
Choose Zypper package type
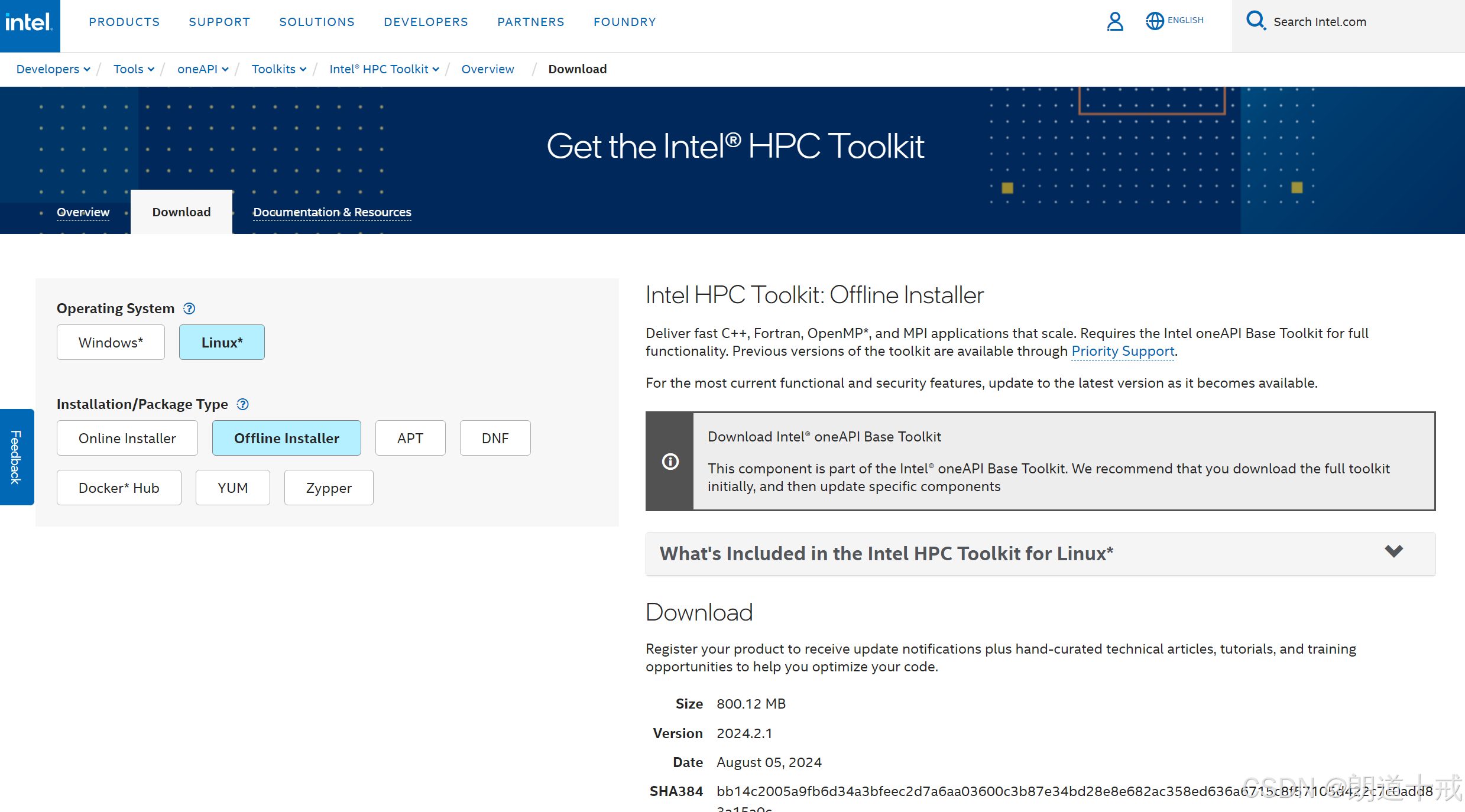point(329,488)
